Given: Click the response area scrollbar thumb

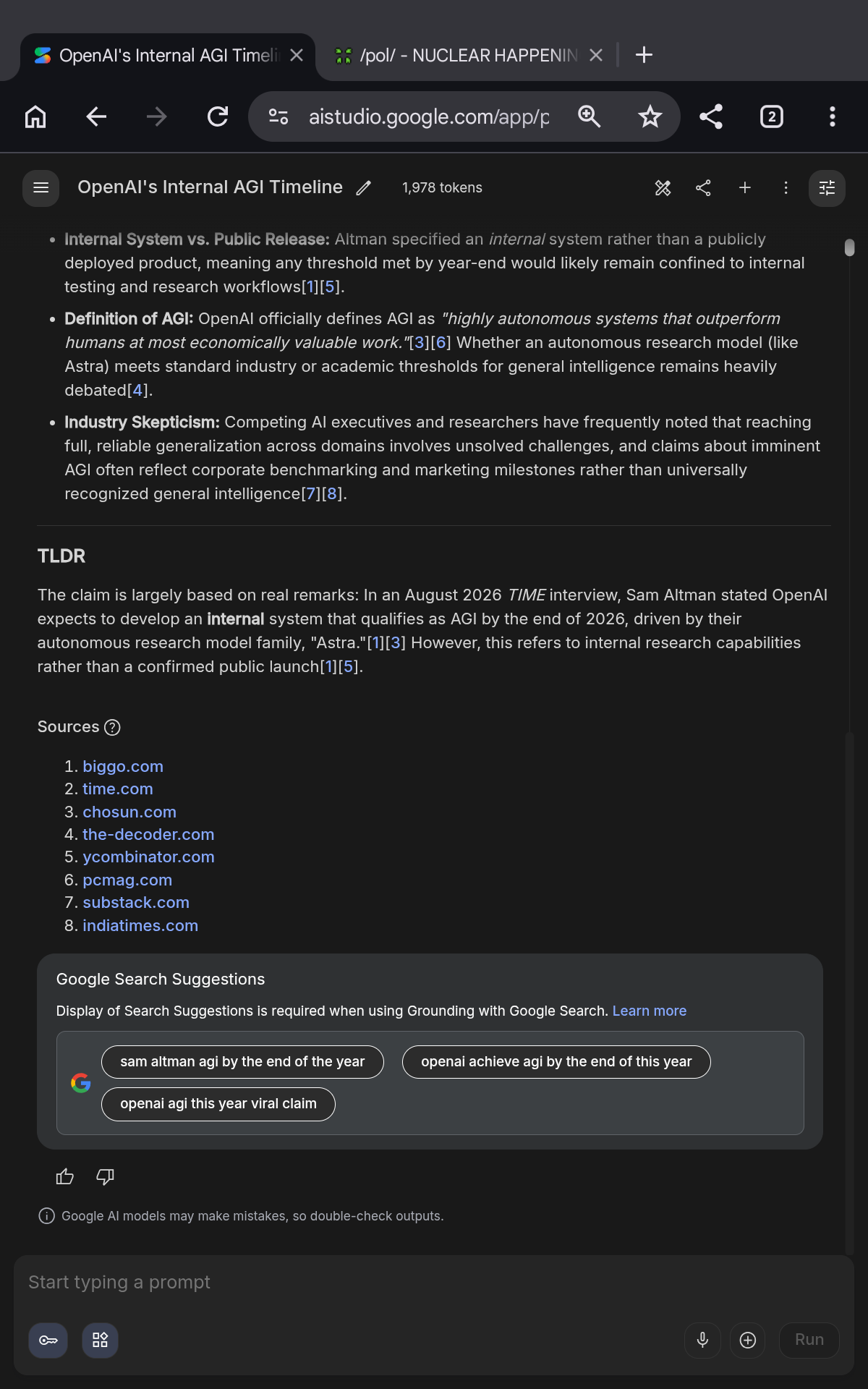Looking at the screenshot, I should pyautogui.click(x=850, y=247).
